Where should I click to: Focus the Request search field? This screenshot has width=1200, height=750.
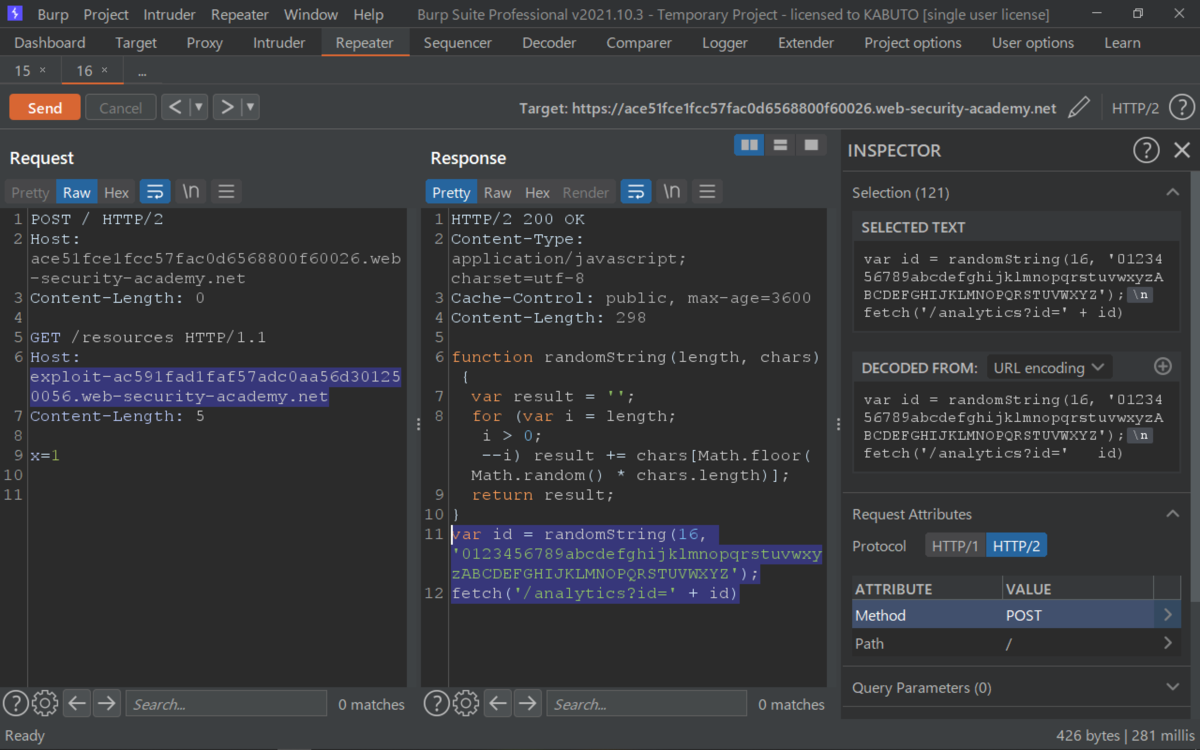tap(226, 704)
